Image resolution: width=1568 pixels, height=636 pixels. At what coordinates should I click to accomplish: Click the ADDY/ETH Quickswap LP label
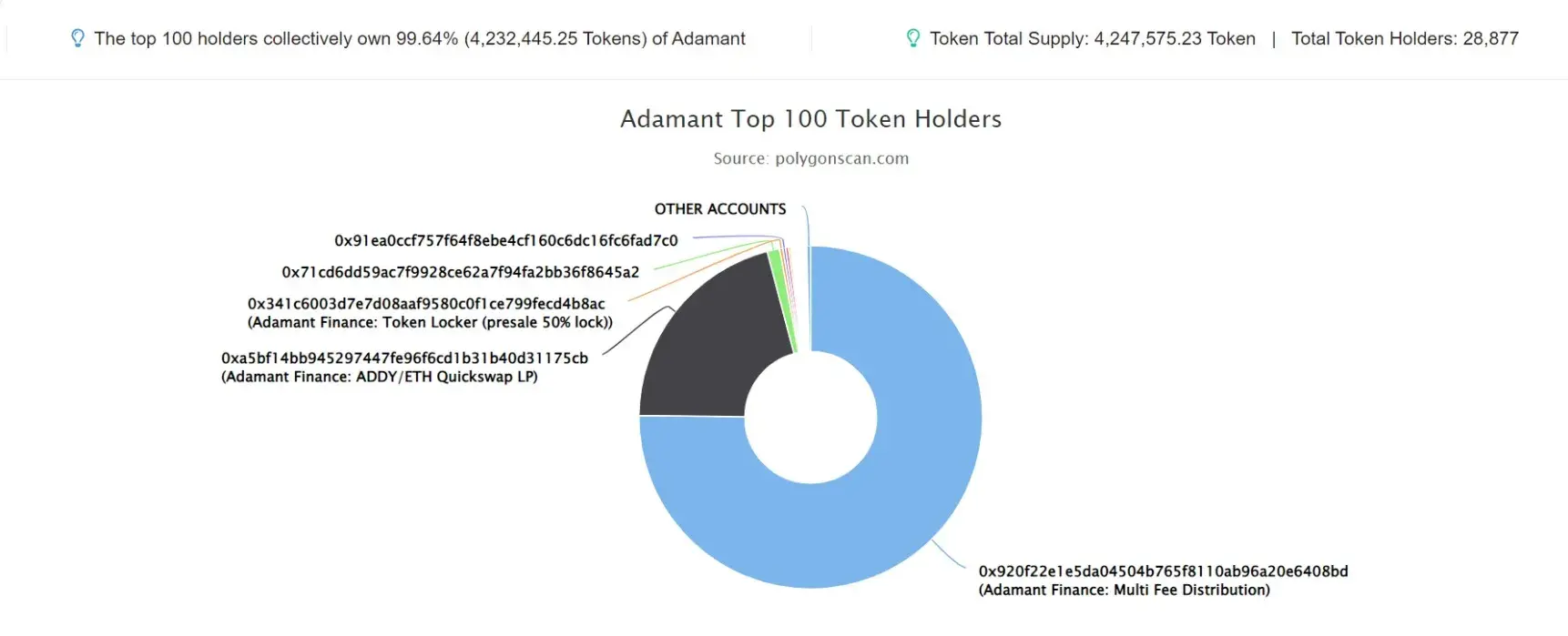[x=380, y=377]
